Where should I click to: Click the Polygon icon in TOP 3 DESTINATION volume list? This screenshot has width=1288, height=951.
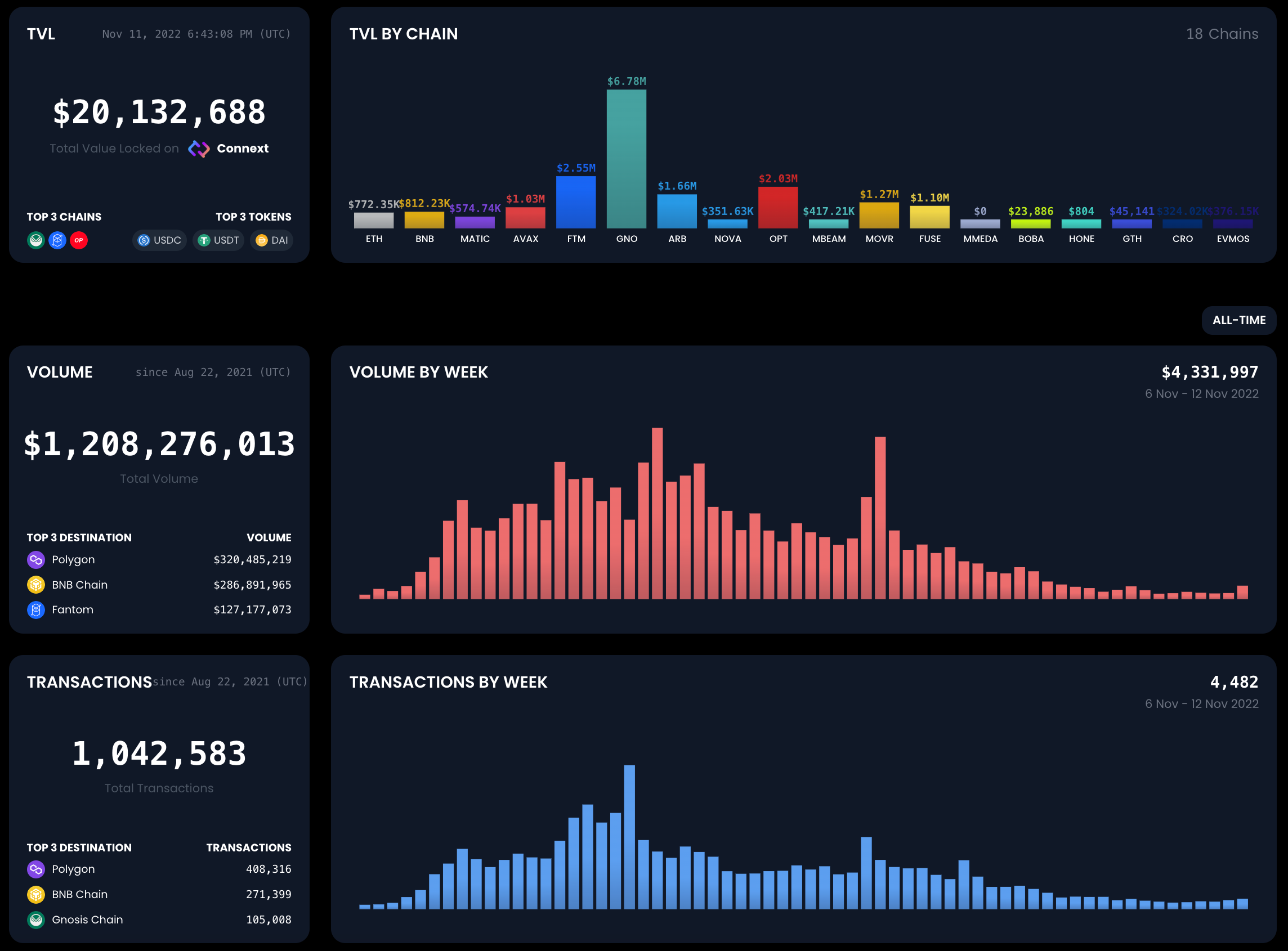coord(35,559)
